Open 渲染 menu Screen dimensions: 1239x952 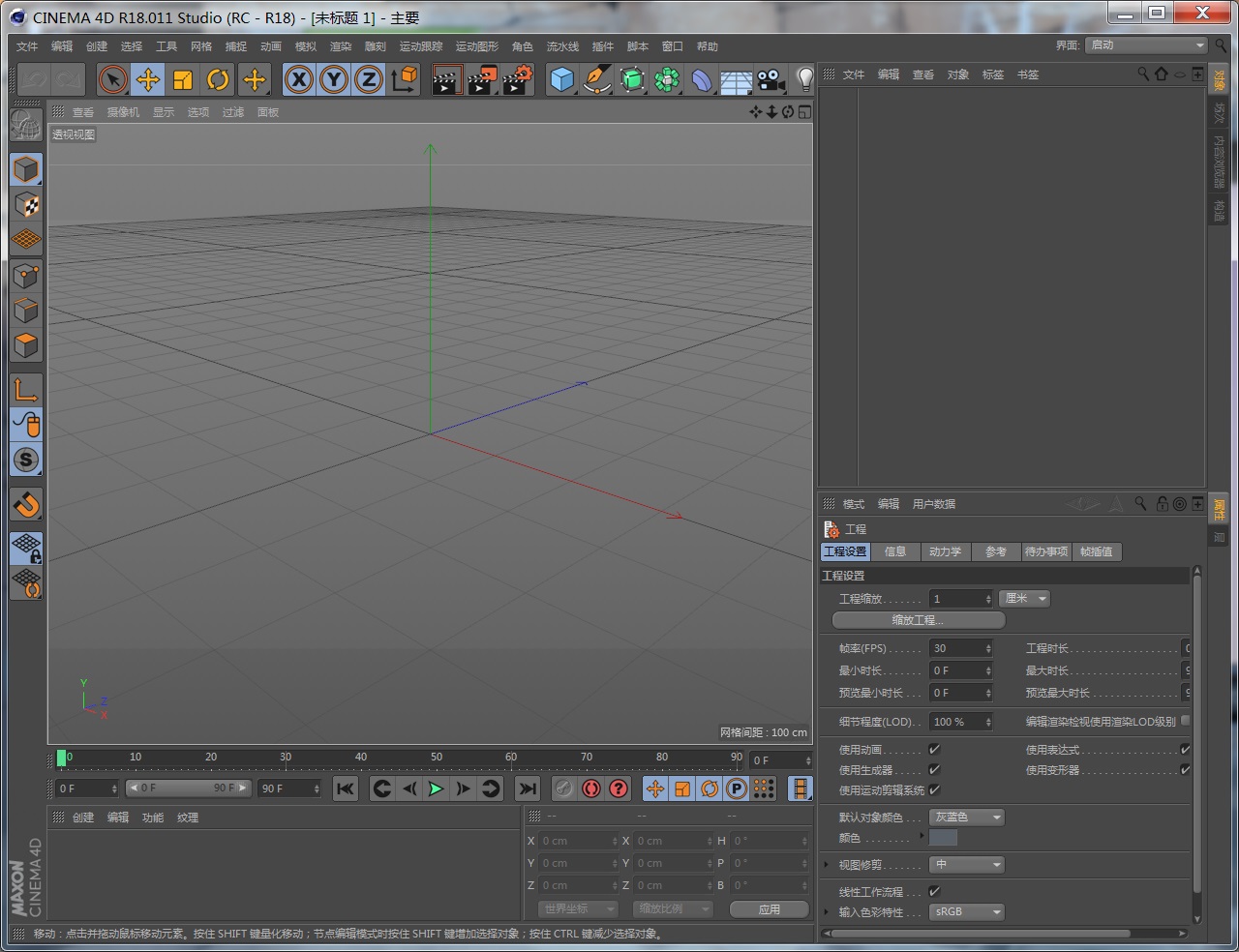click(x=341, y=46)
